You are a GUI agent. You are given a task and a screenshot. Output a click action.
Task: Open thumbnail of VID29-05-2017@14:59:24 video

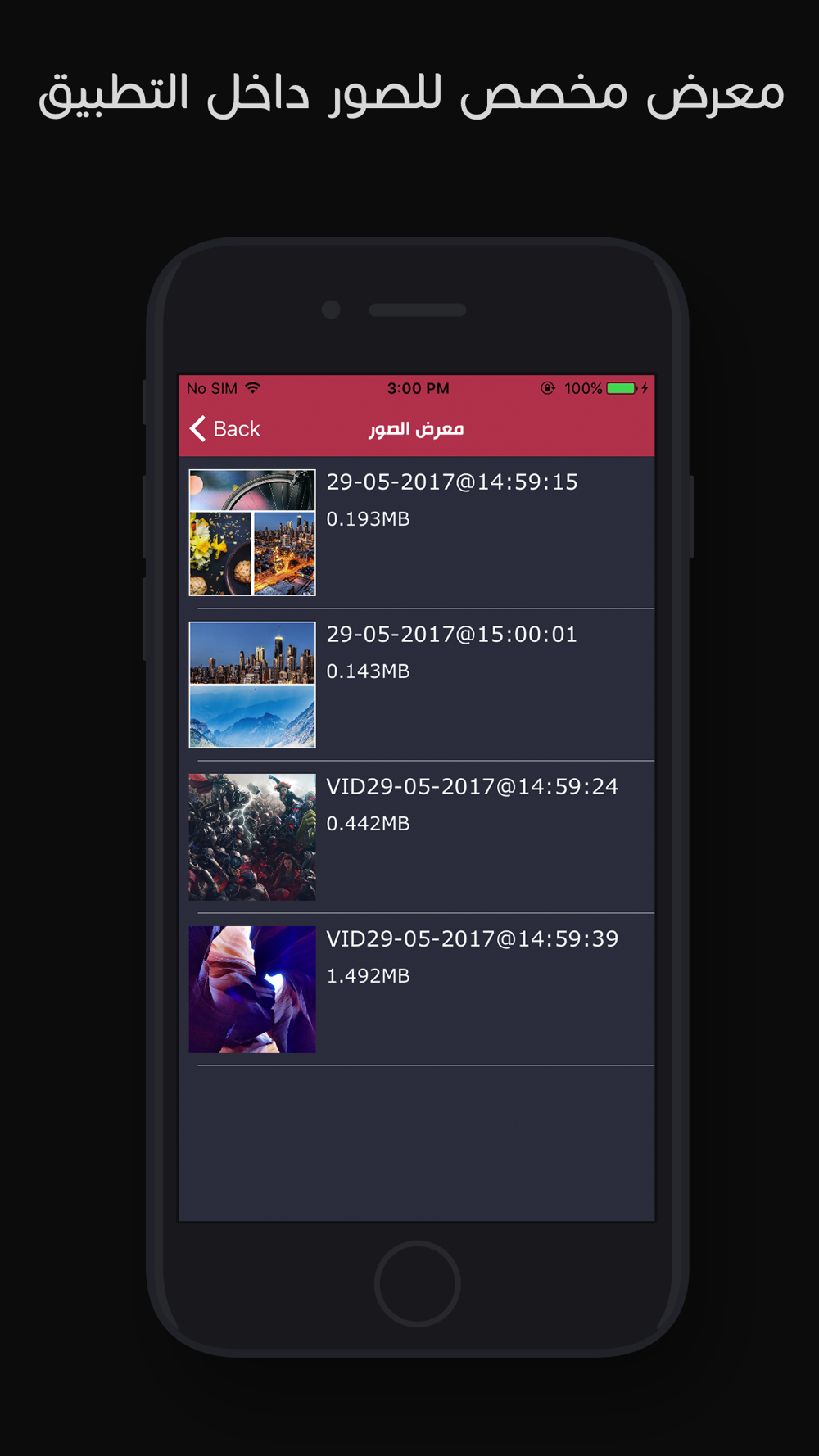pos(252,837)
